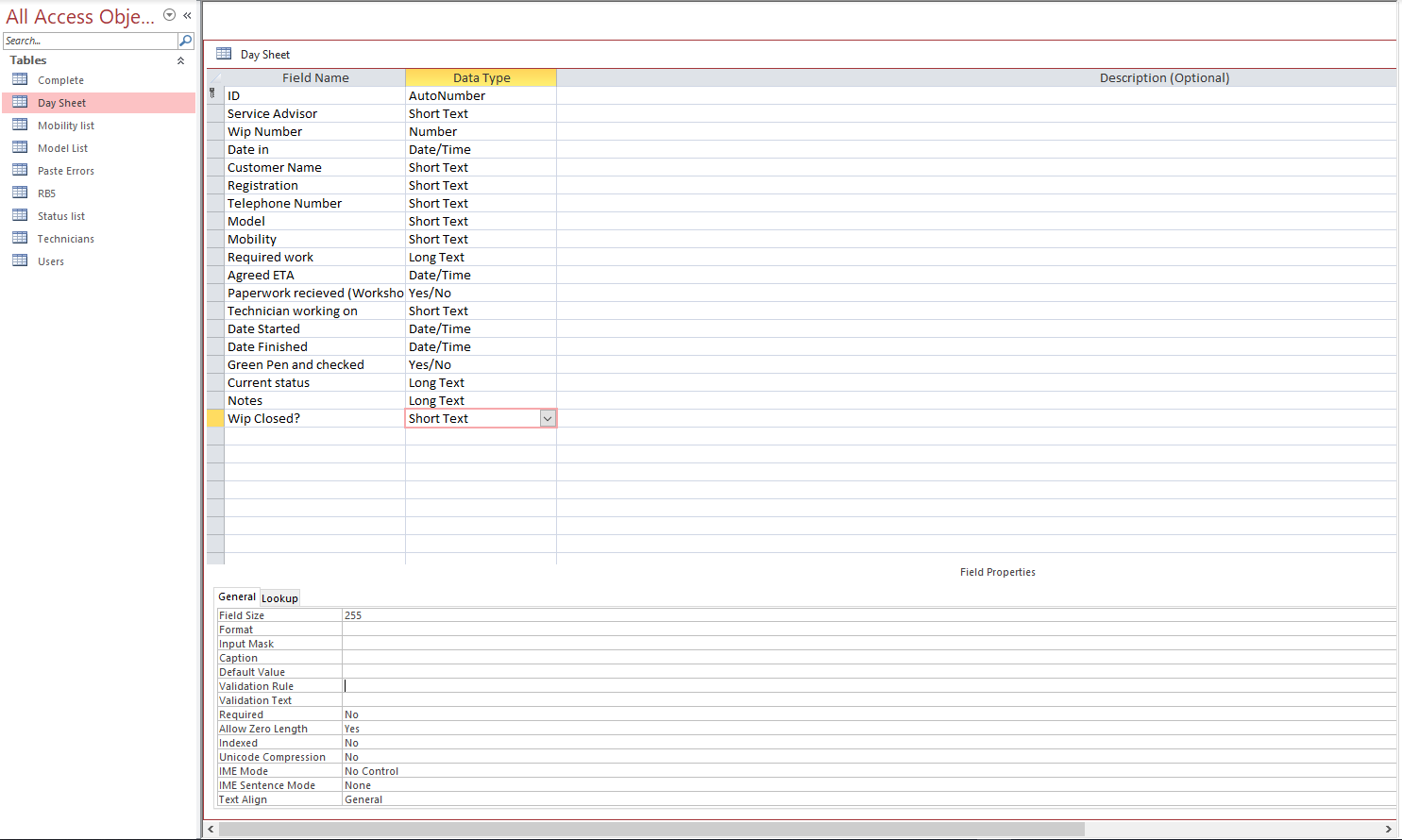Click the Technicians table icon
Image resolution: width=1402 pixels, height=840 pixels.
[x=20, y=238]
